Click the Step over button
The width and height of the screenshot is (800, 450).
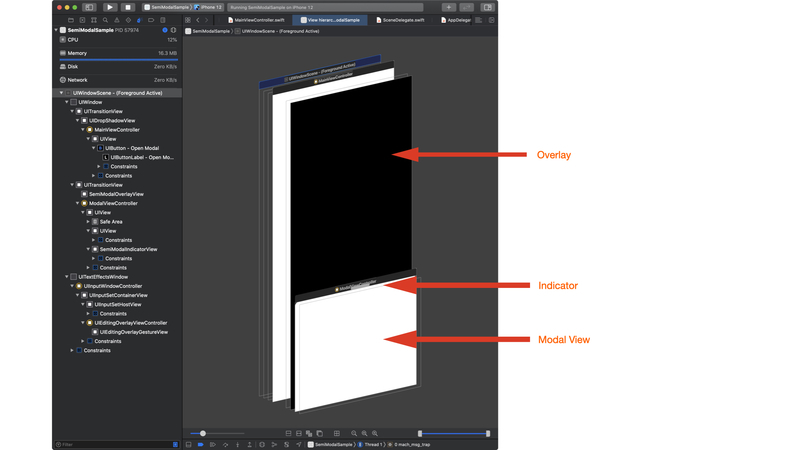[225, 444]
